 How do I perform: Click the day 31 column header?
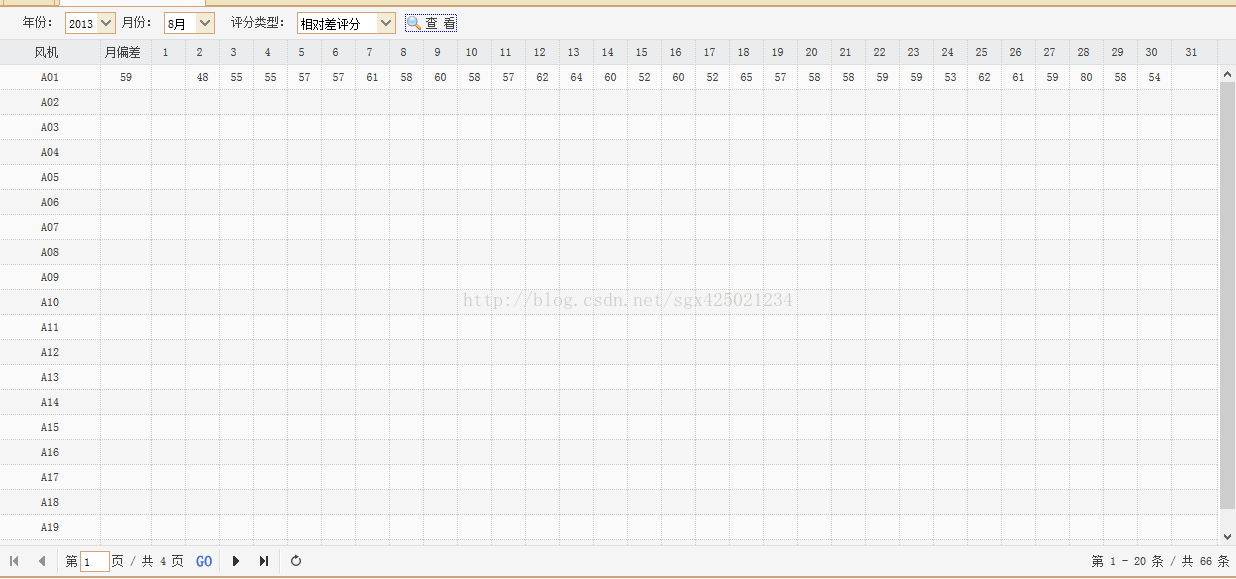[1194, 52]
